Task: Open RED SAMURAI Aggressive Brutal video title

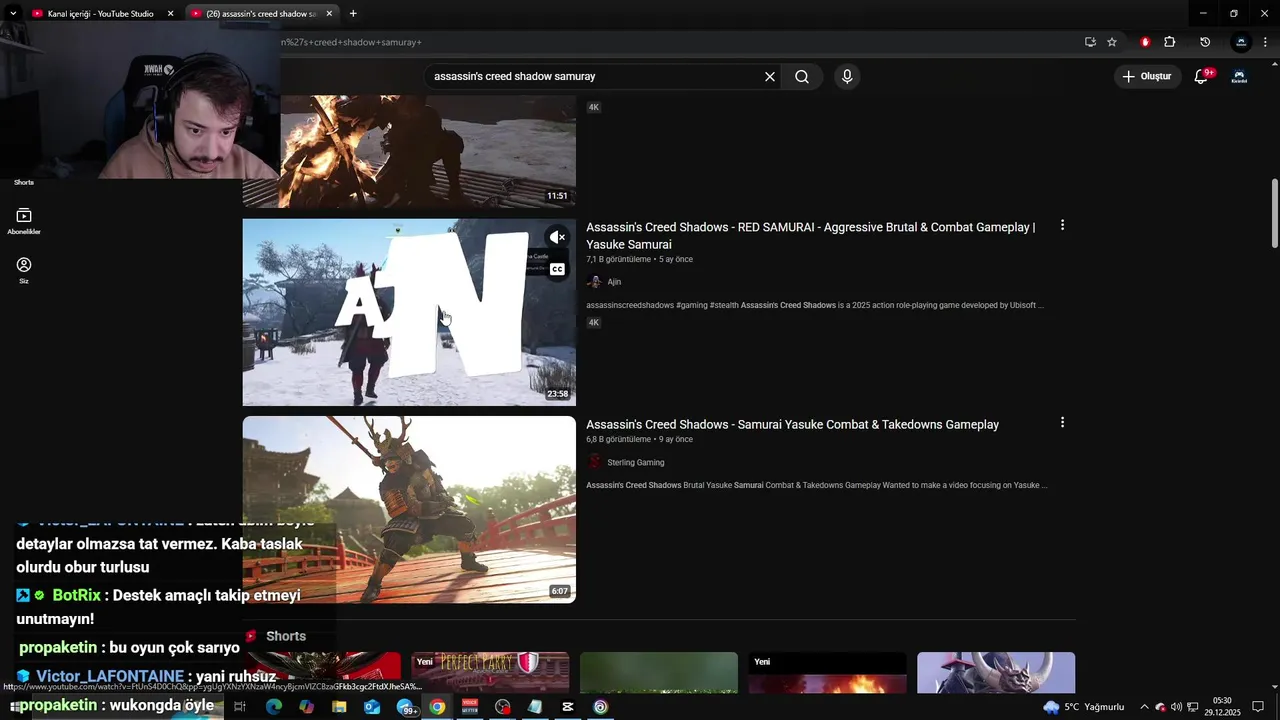Action: (810, 236)
